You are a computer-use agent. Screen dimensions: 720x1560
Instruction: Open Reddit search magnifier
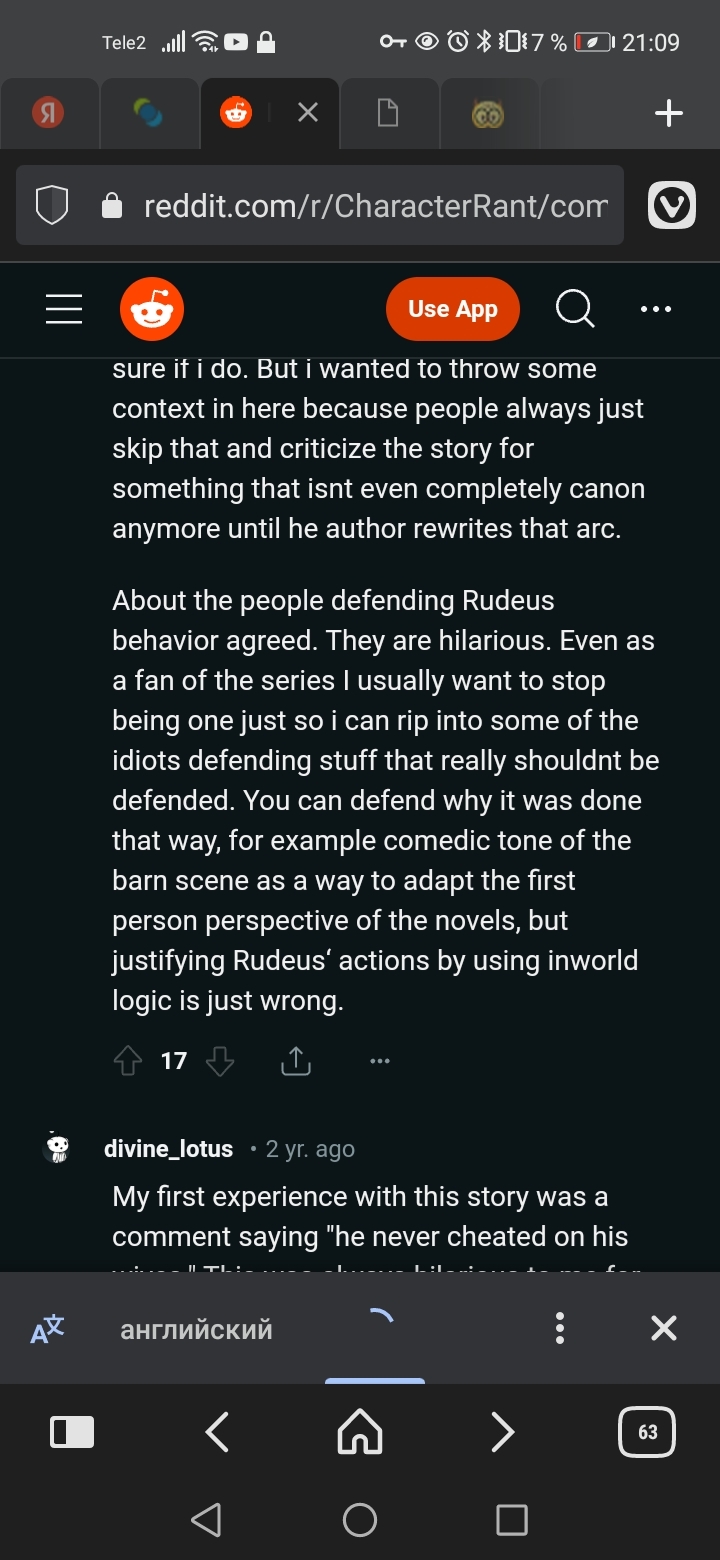575,310
